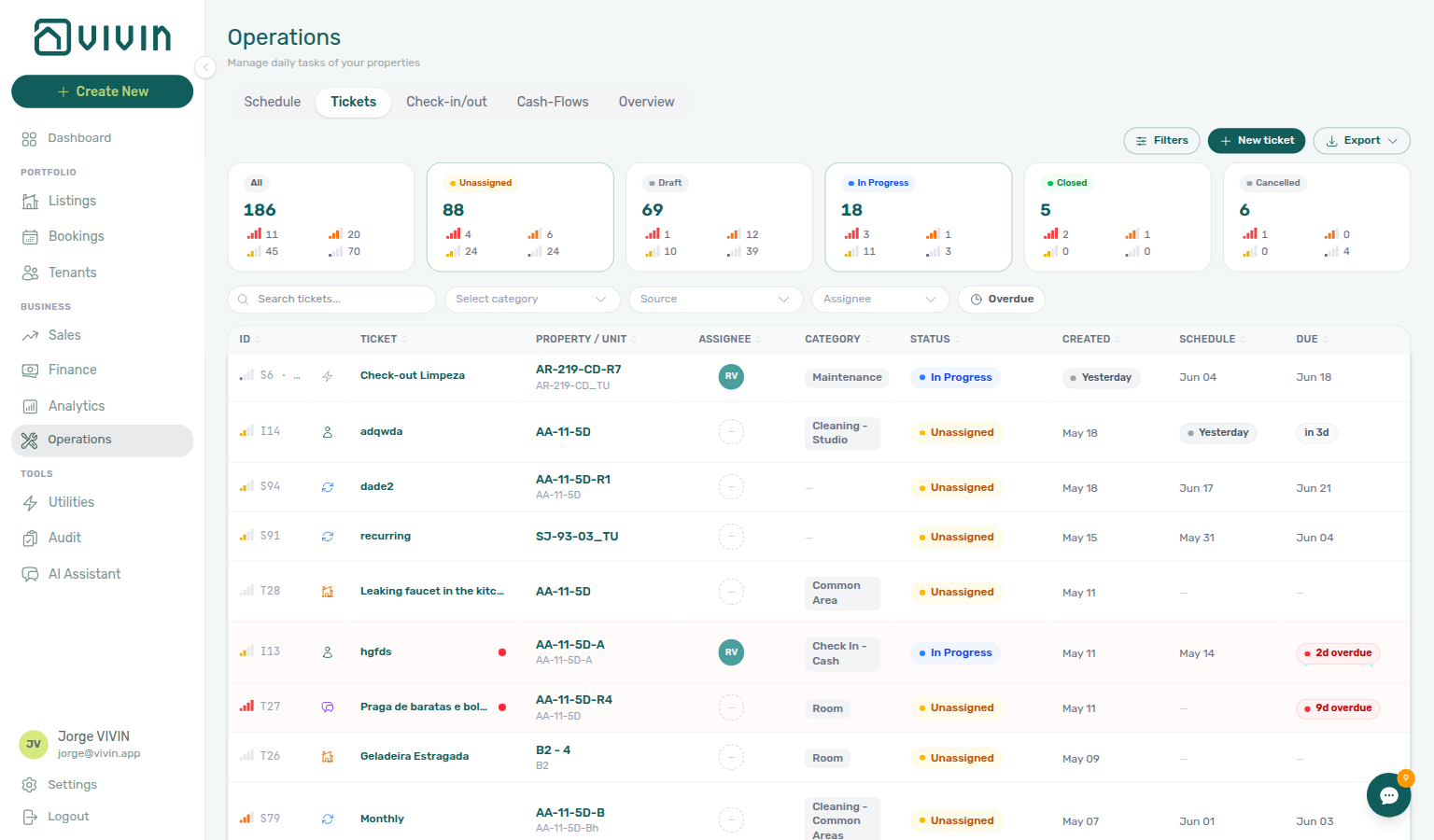Sort by the ID column header
Image resolution: width=1434 pixels, height=840 pixels.
coord(249,340)
